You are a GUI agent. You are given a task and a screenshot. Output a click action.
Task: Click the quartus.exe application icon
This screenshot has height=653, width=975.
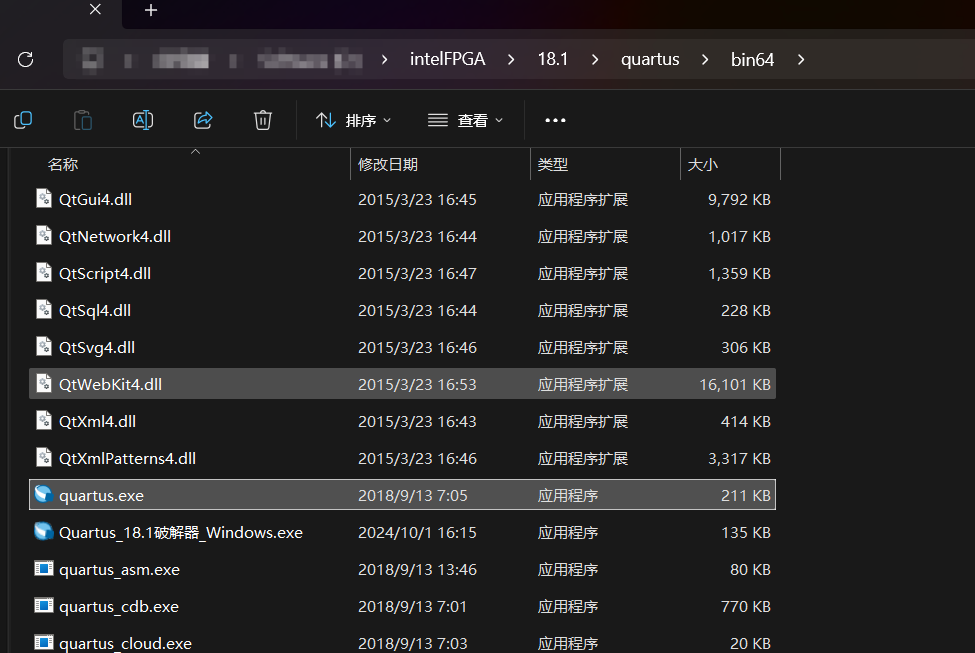coord(44,494)
